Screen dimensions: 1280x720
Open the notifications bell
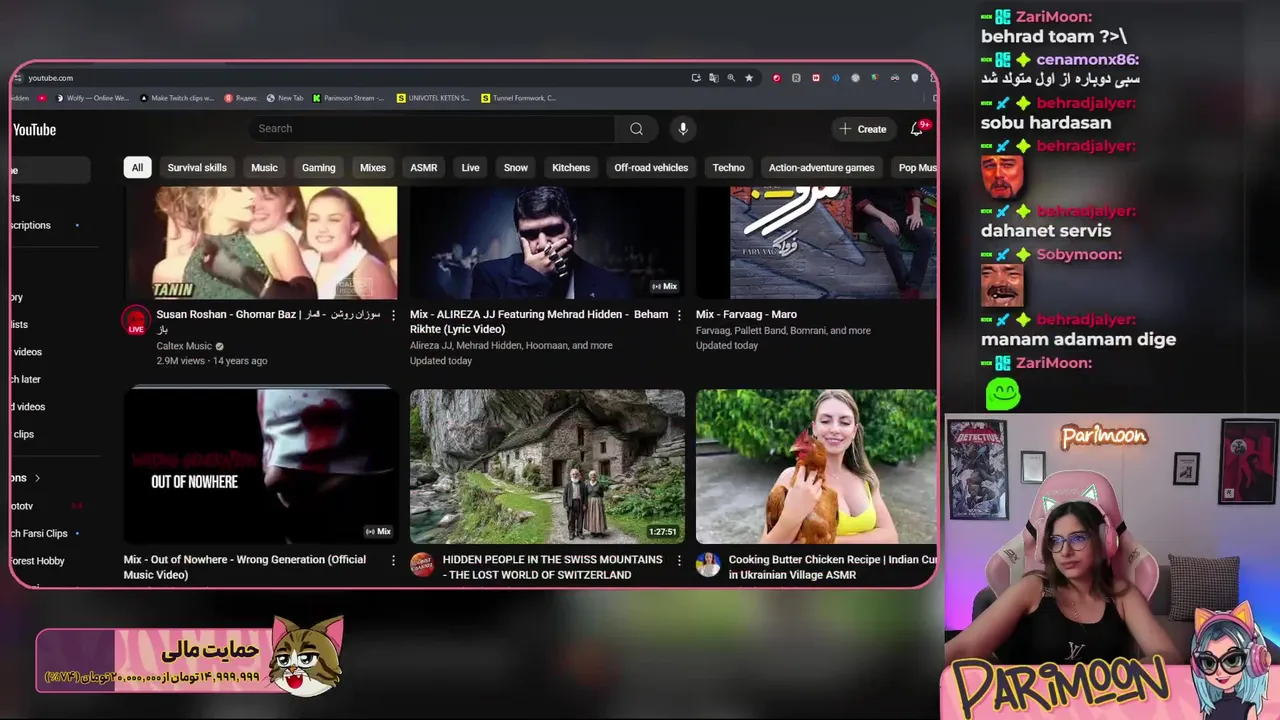pos(916,129)
